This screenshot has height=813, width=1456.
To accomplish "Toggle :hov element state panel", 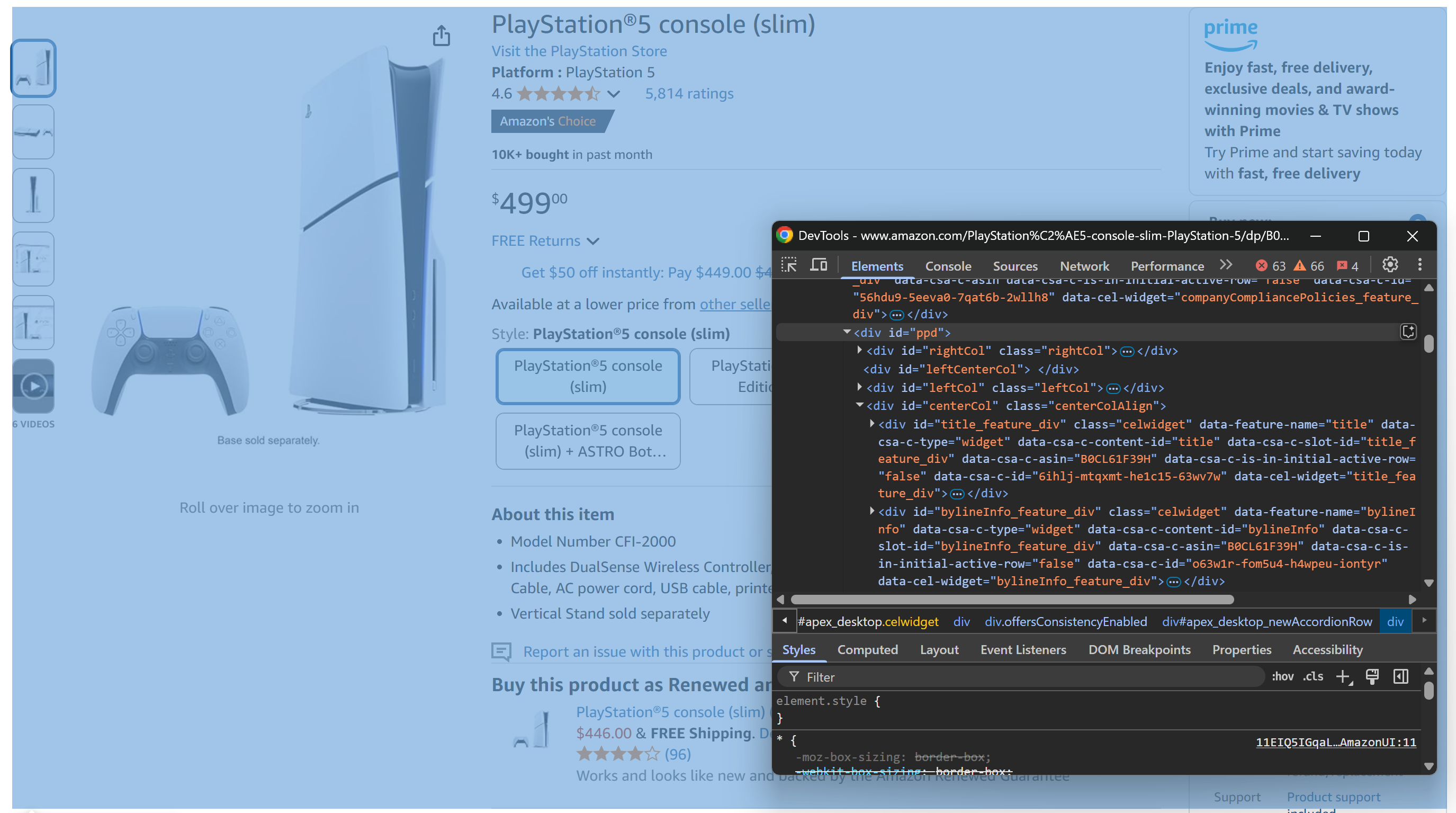I will [x=1282, y=677].
